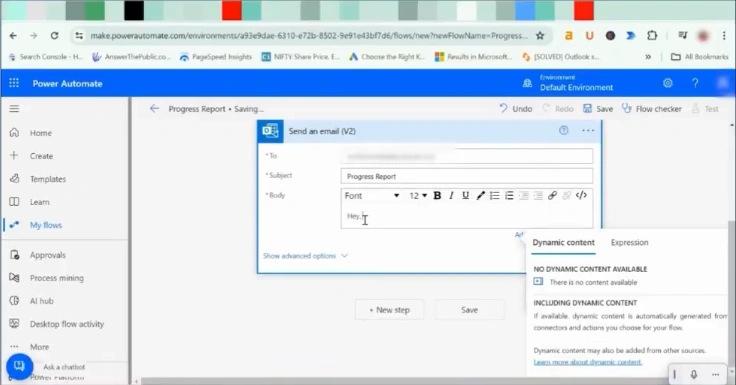
Task: Open the Ask a chatbot button
Action: (19, 366)
